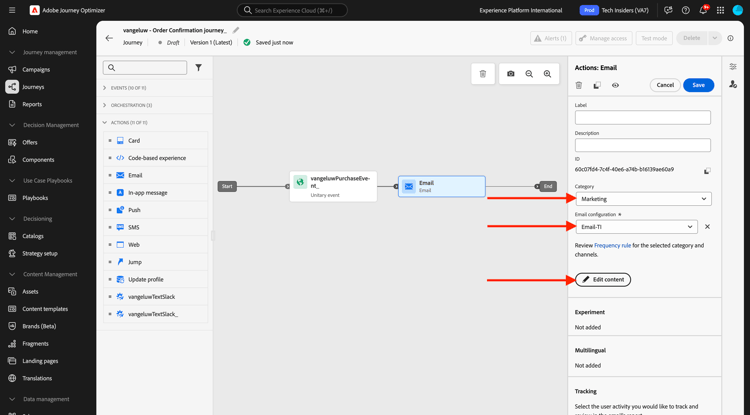Screen dimensions: 750x415
Task: Open the help question mark icon
Action: (x=685, y=10)
